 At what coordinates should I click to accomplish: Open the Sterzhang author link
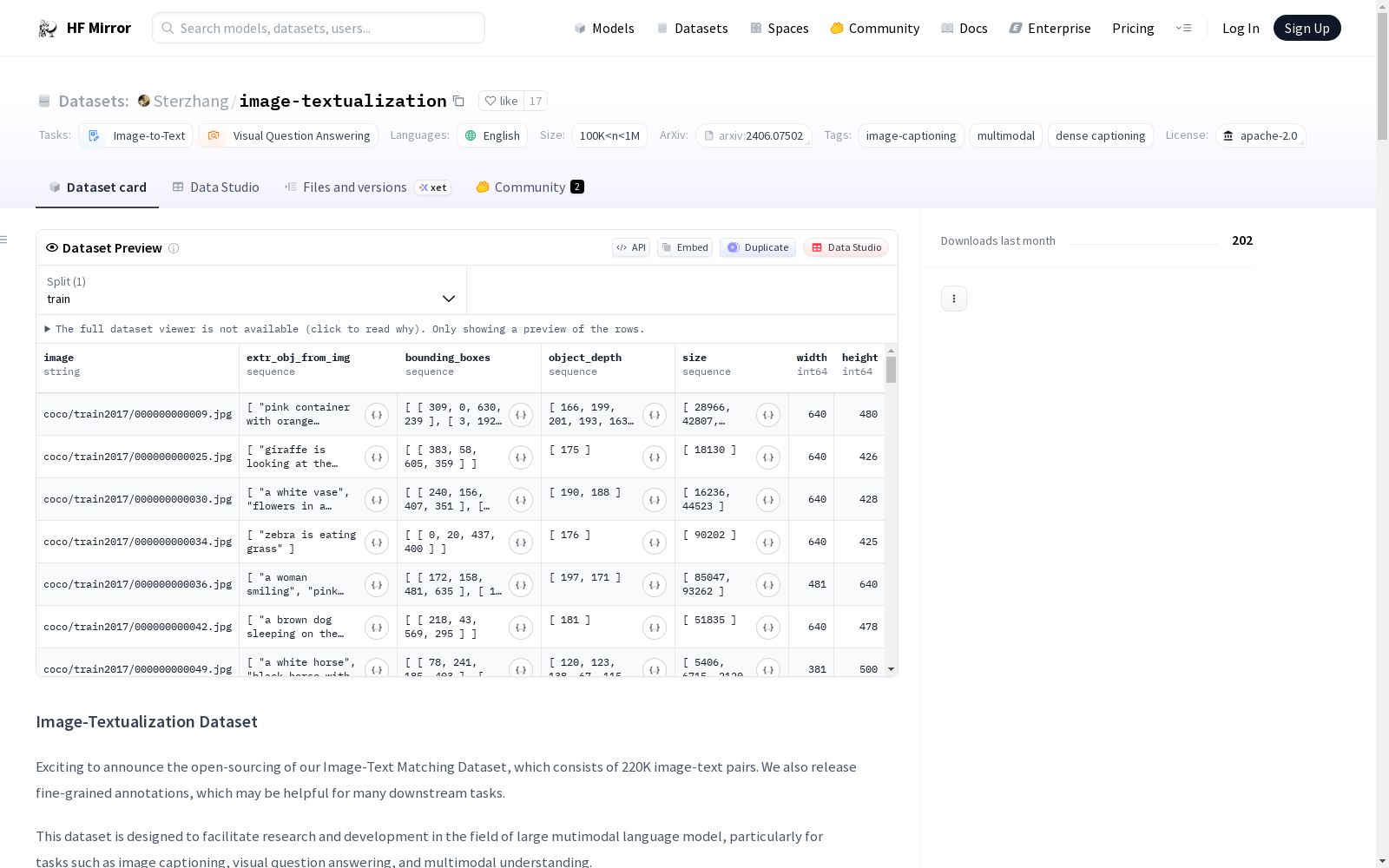pyautogui.click(x=191, y=101)
